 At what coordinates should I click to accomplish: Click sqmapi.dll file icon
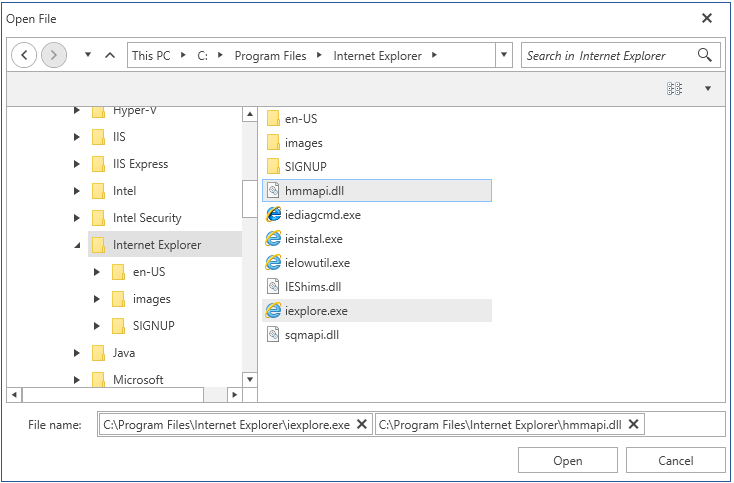[x=273, y=335]
